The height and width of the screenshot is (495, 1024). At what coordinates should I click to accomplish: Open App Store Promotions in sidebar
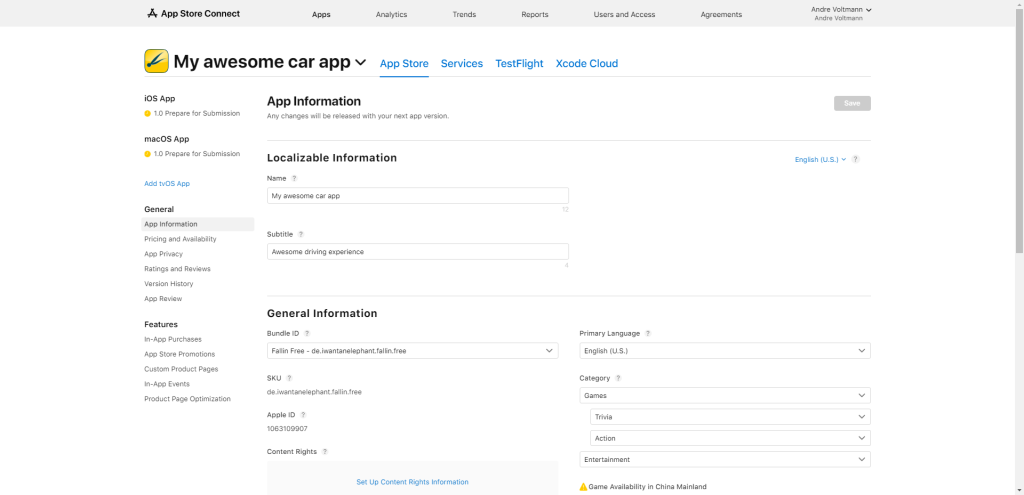(180, 355)
